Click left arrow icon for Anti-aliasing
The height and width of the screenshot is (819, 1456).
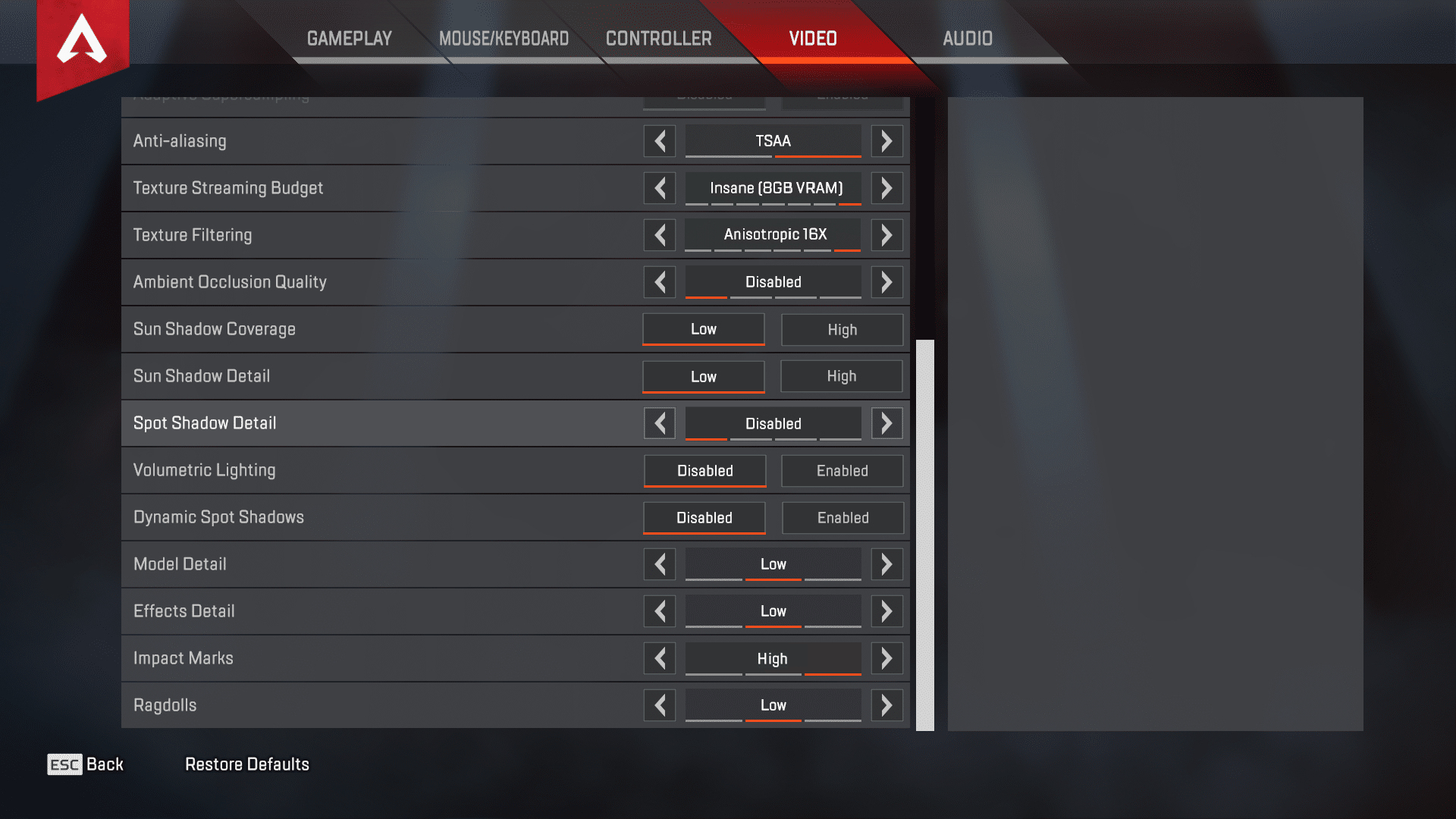point(660,140)
